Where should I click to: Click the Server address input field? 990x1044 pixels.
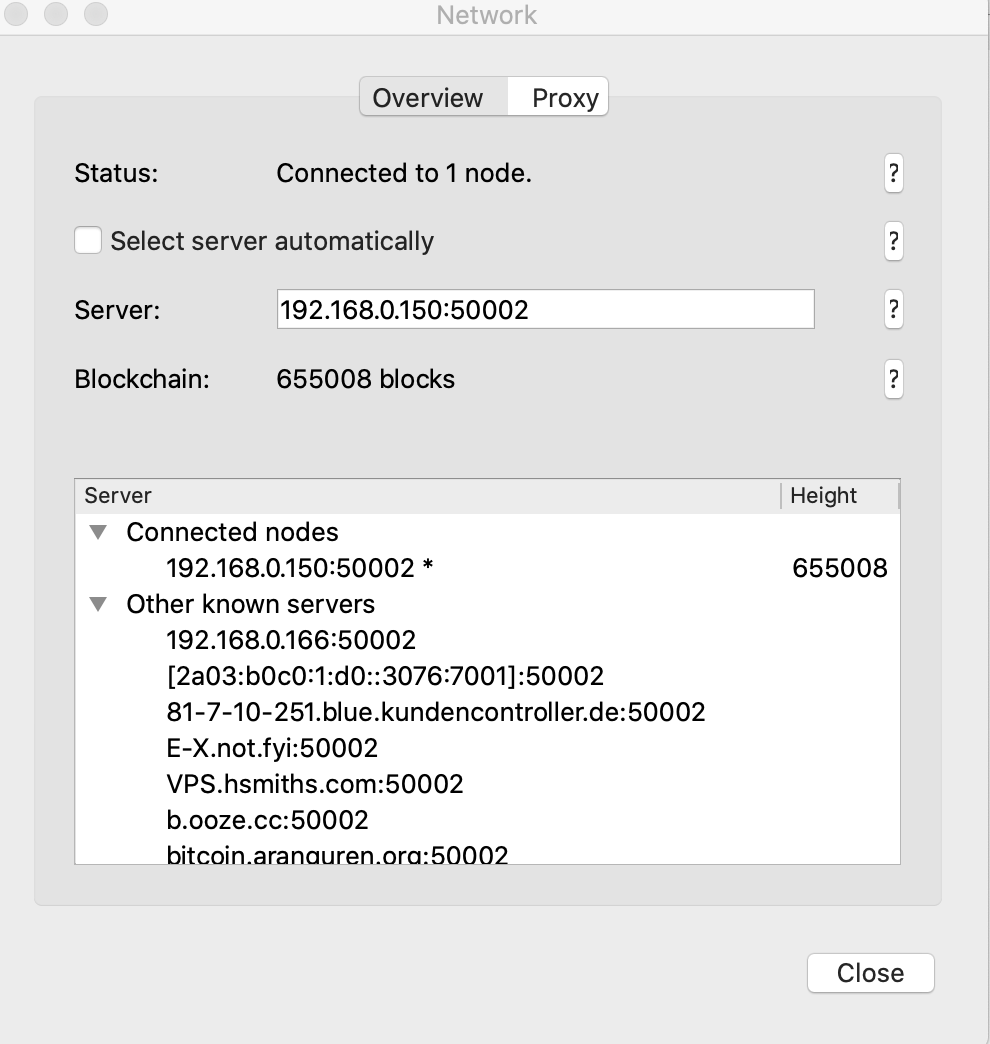[545, 309]
